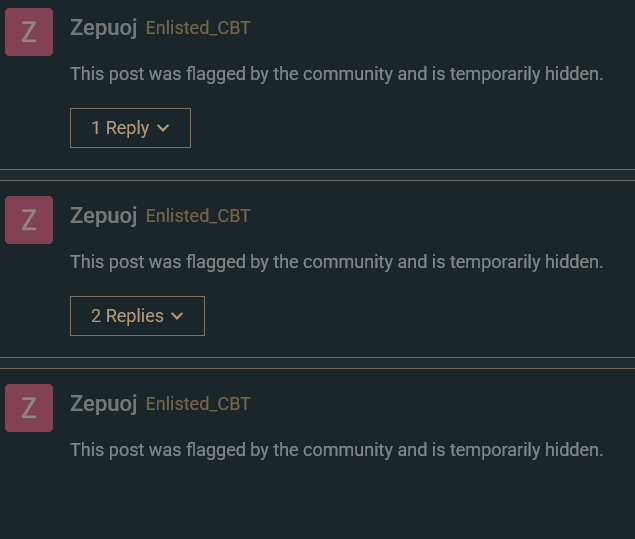
Task: Click the first post's flagged hidden message
Action: point(336,74)
